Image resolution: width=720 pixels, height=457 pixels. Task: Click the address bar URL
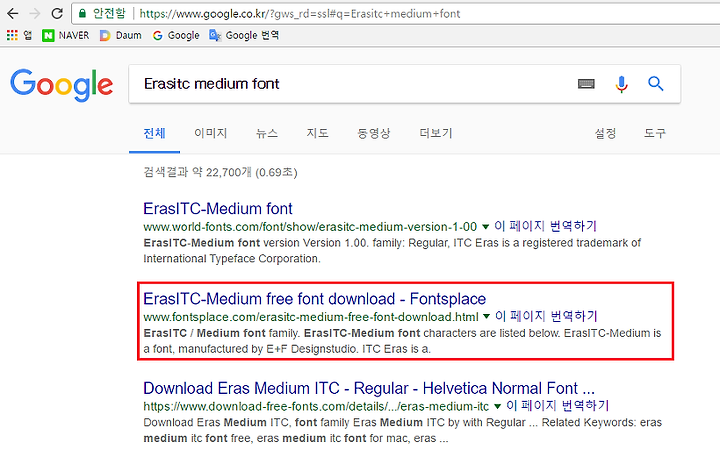(x=299, y=14)
